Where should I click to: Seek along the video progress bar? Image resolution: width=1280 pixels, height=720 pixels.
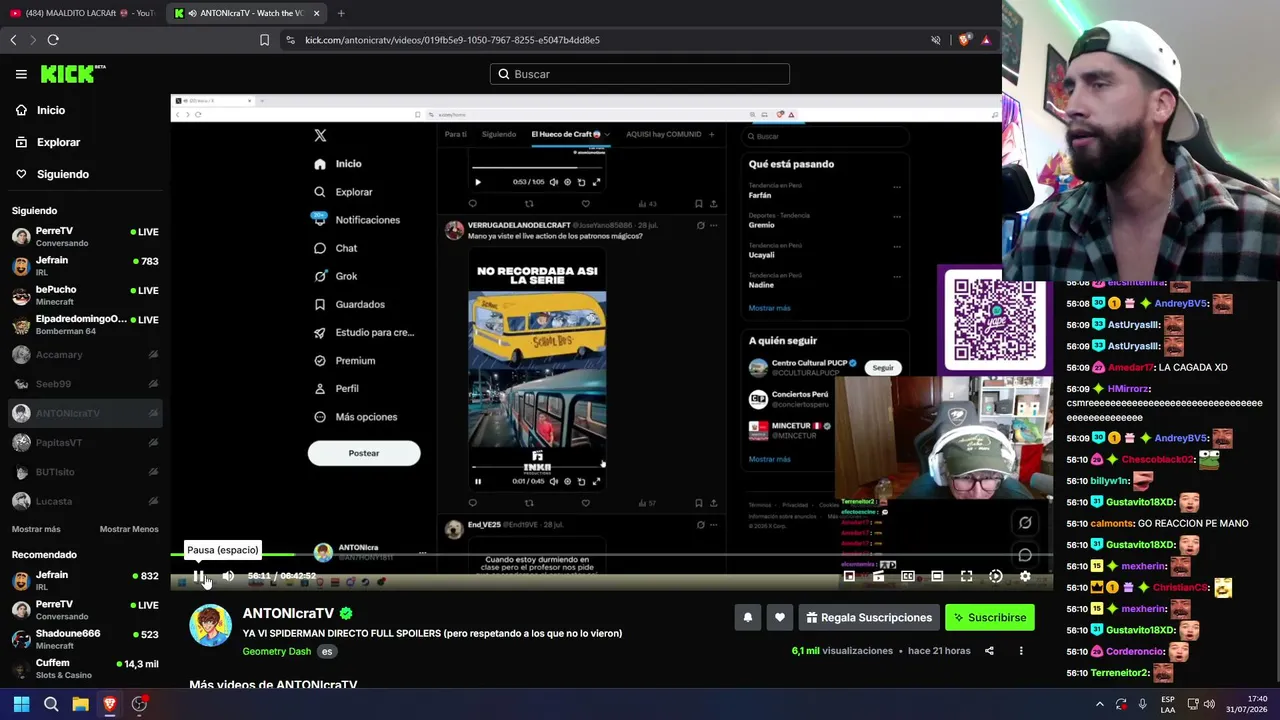(614, 554)
